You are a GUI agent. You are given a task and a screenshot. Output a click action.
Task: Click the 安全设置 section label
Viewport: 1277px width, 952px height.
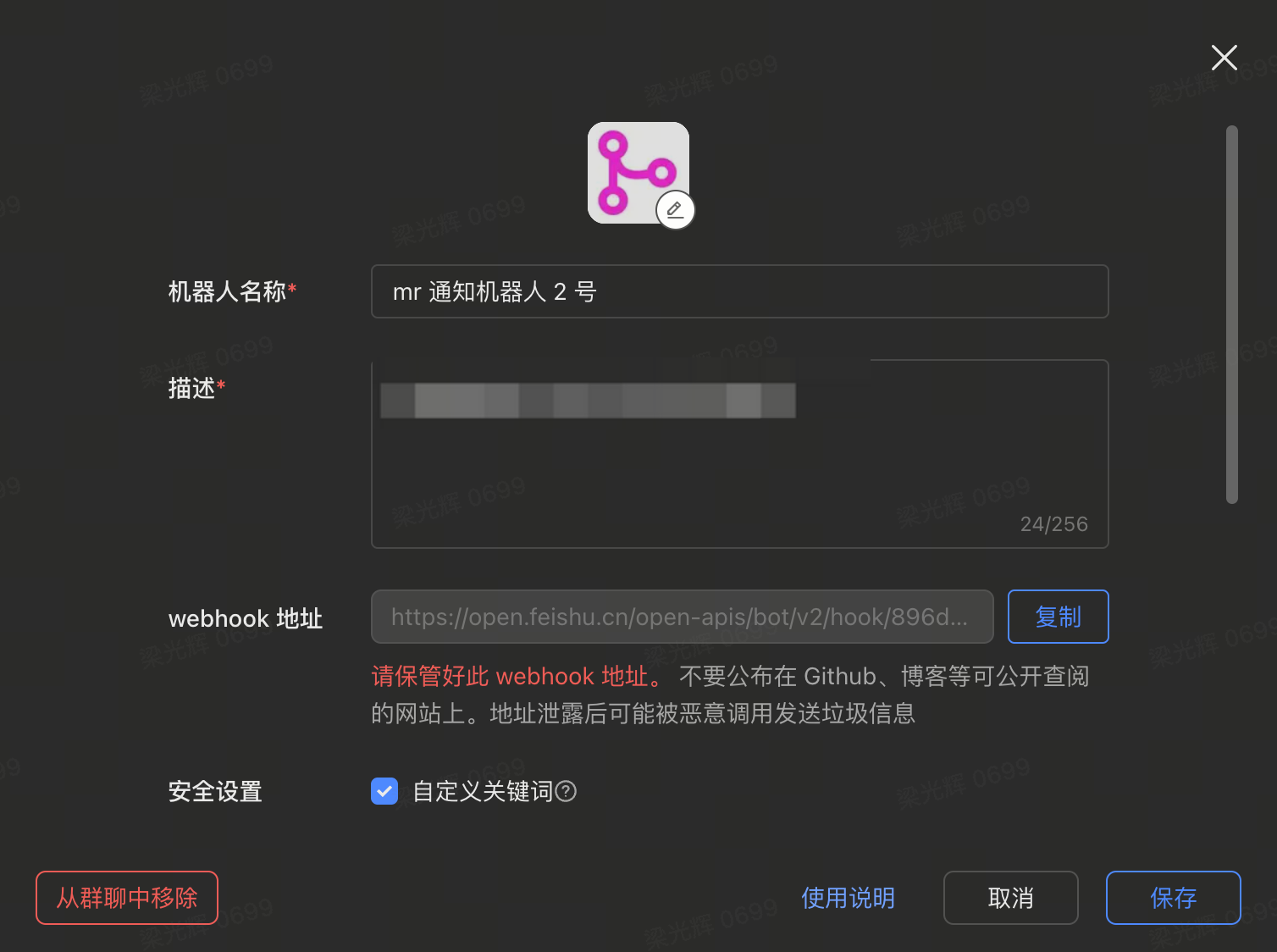pyautogui.click(x=215, y=791)
